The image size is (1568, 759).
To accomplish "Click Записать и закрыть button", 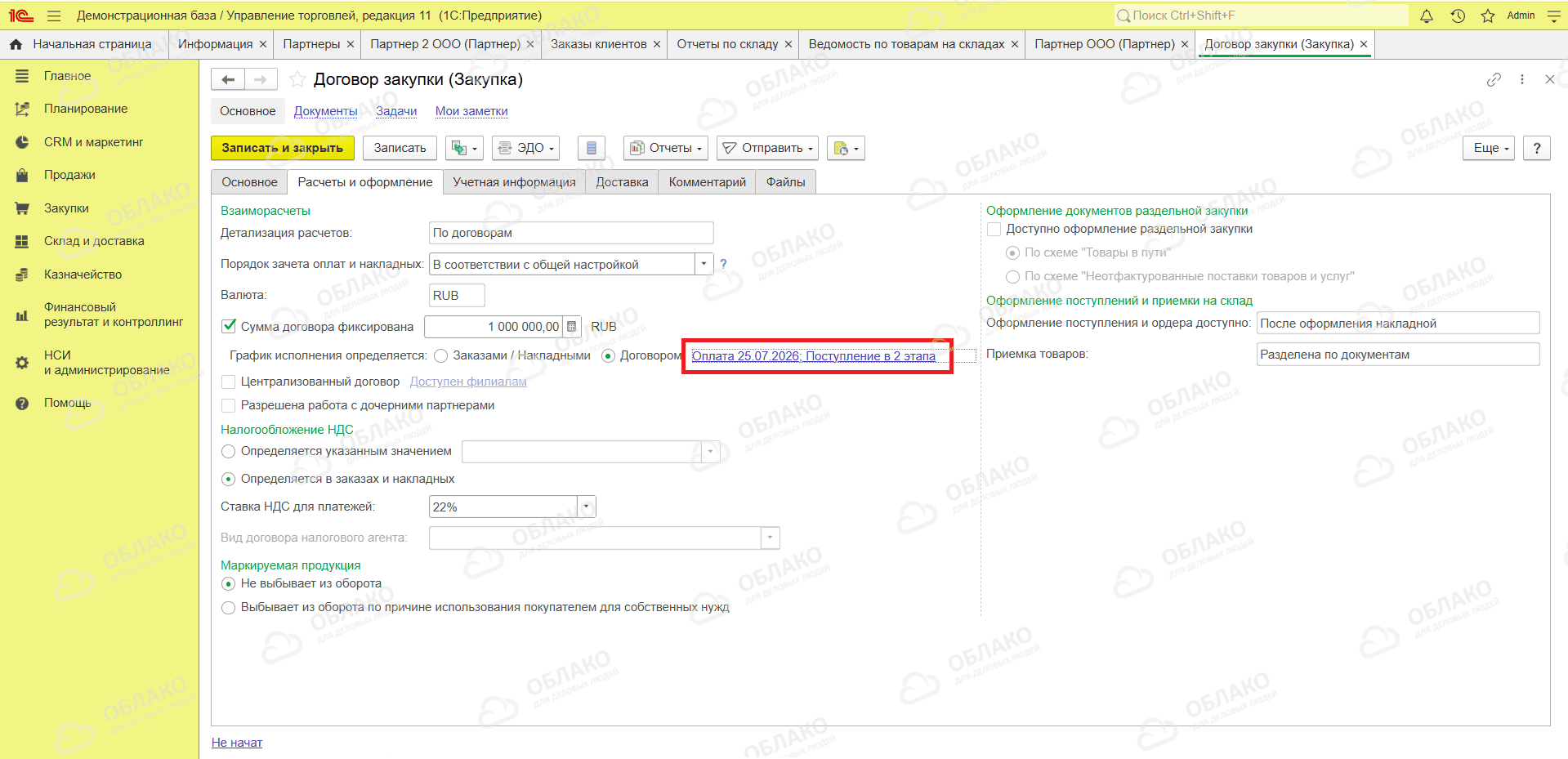I will (283, 148).
